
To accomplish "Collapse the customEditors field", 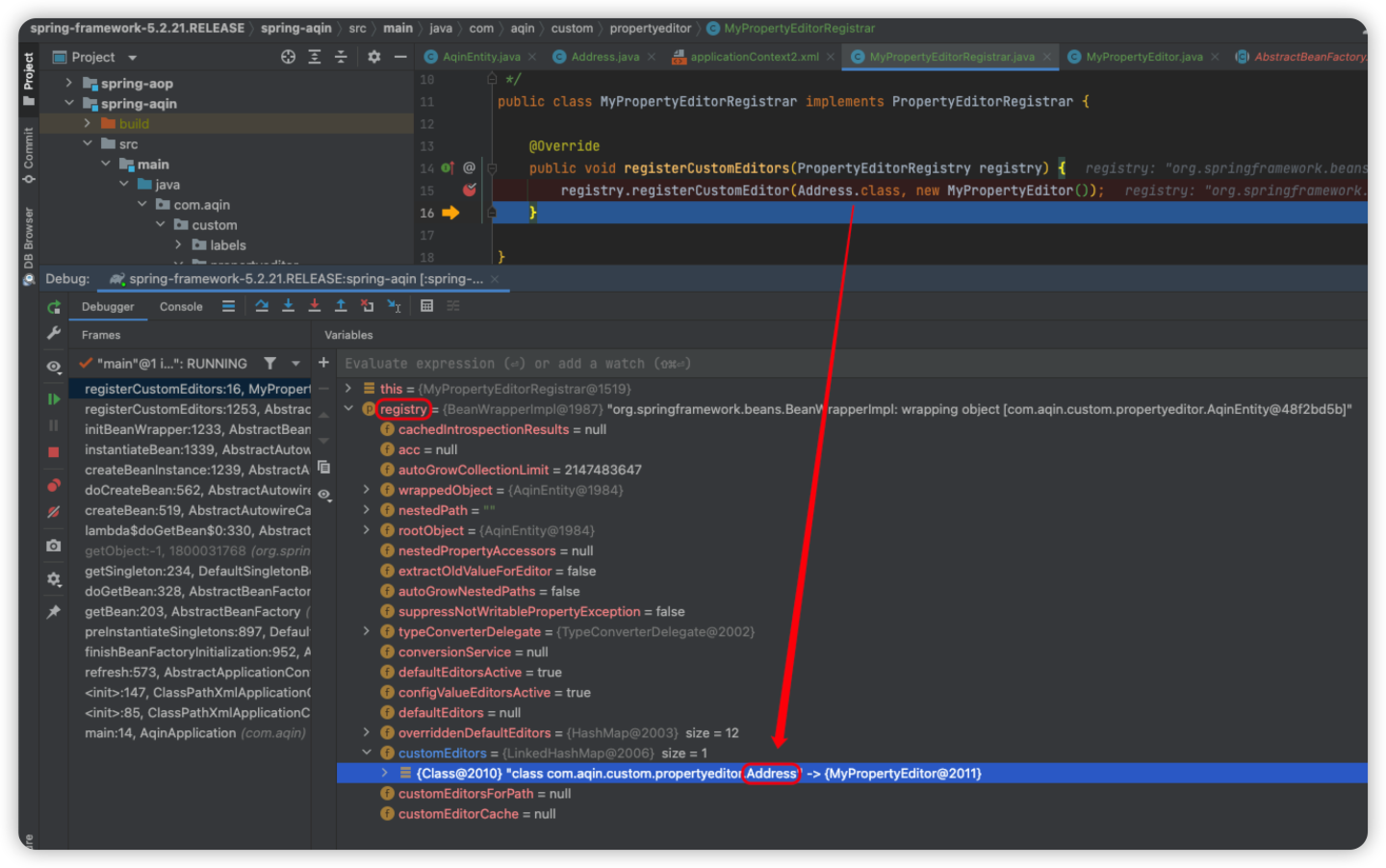I will [366, 753].
